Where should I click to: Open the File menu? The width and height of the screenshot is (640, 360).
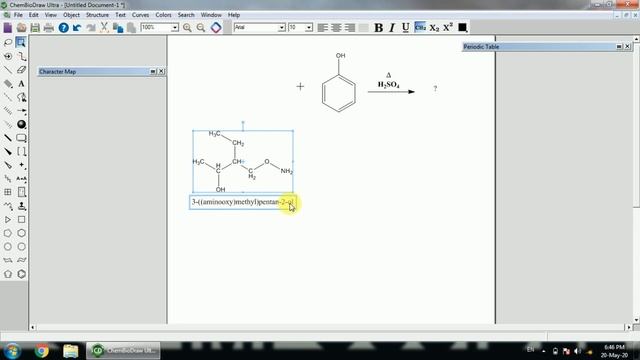coord(18,15)
